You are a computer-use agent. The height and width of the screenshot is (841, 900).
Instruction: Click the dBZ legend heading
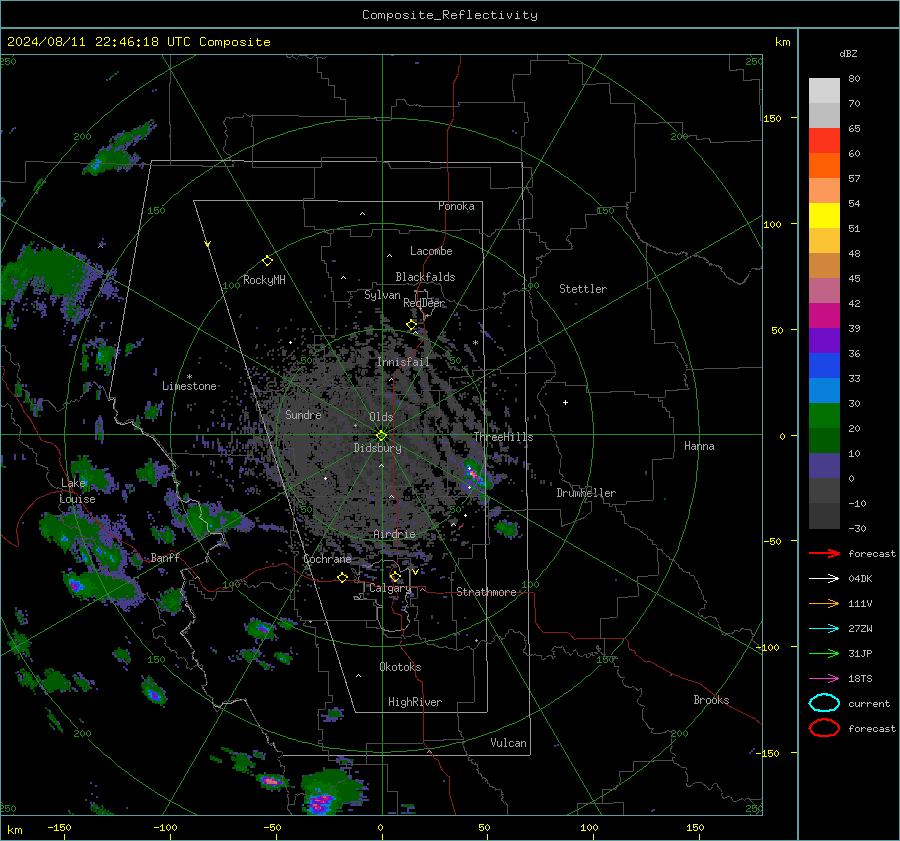point(848,53)
